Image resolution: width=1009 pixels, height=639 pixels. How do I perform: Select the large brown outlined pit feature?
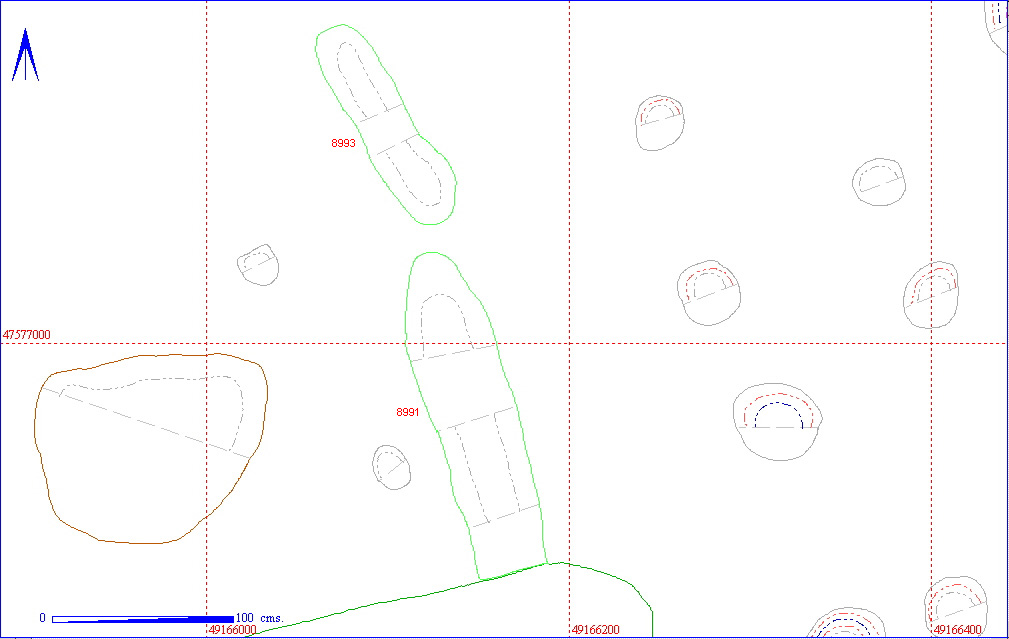pos(151,449)
